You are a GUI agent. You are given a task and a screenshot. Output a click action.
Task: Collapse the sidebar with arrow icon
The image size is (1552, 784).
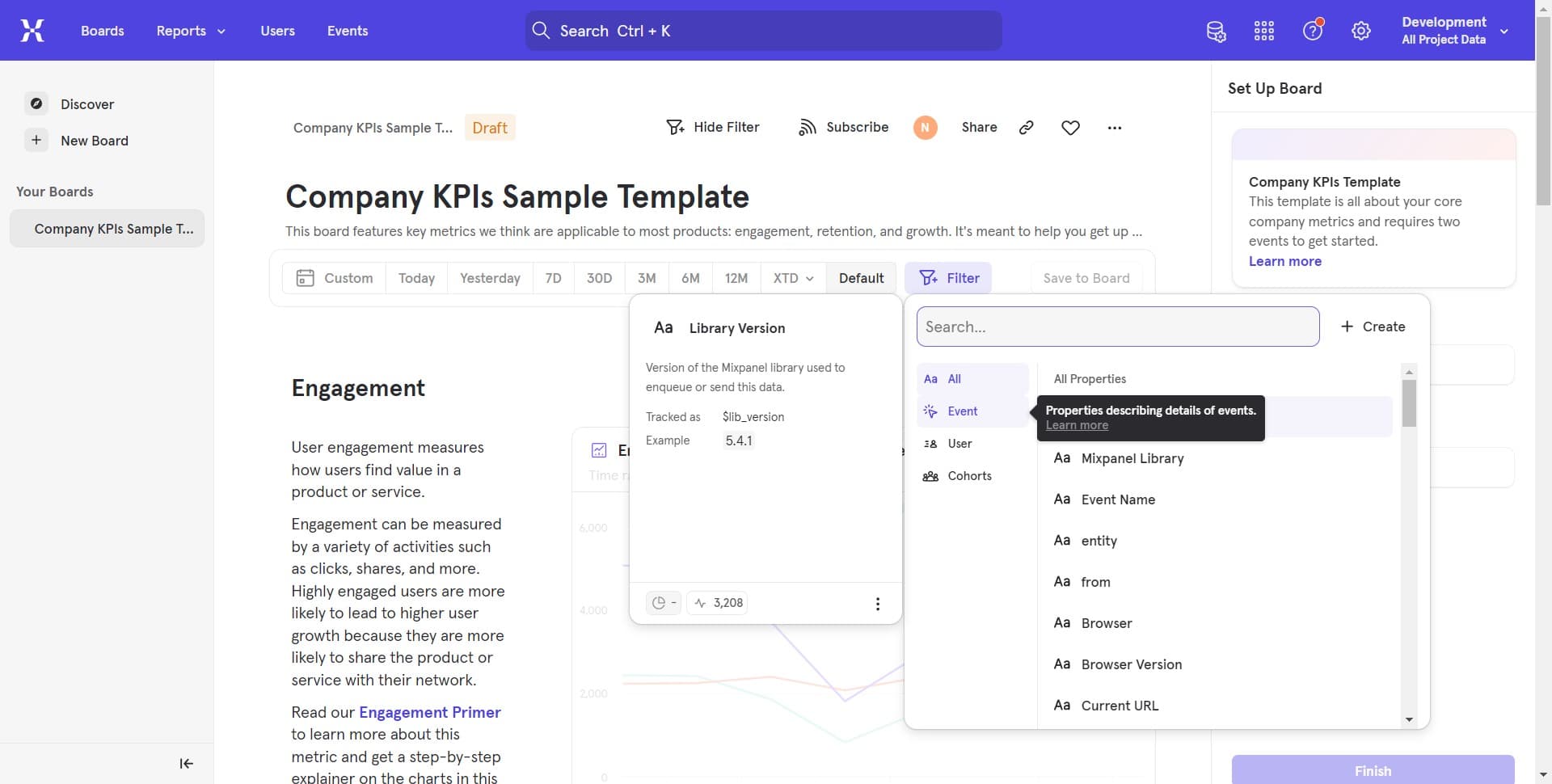[186, 764]
